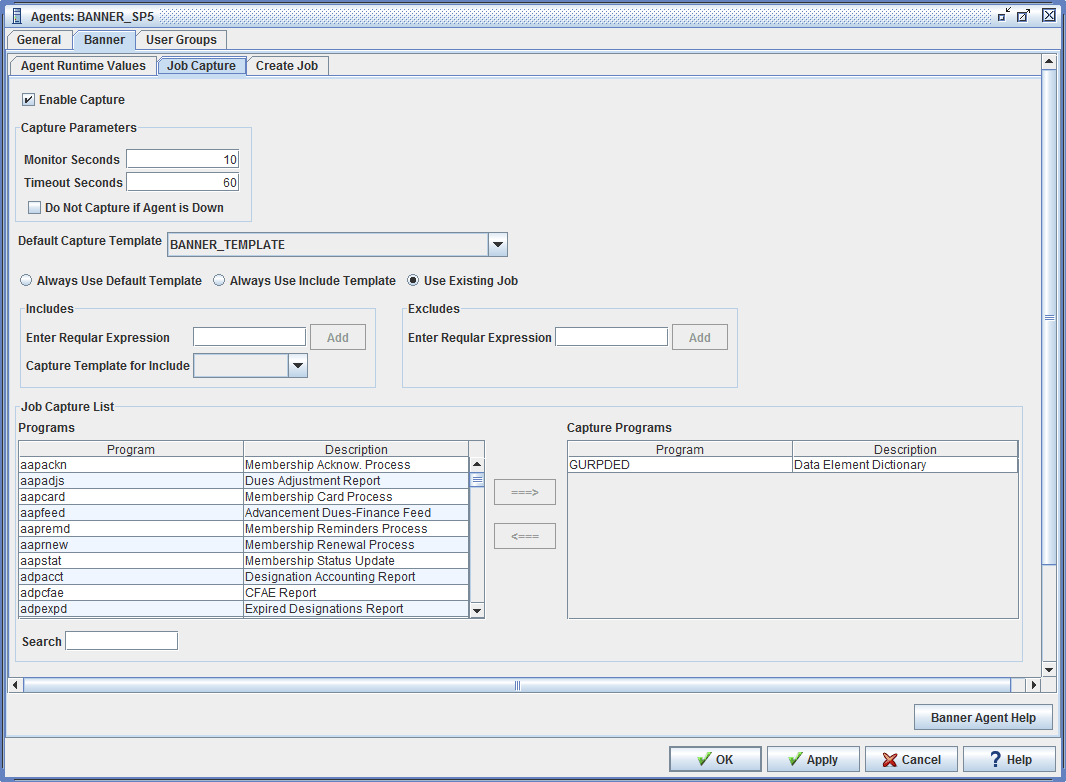Image resolution: width=1066 pixels, height=782 pixels.
Task: Click the Monitor Seconds input field
Action: point(182,159)
